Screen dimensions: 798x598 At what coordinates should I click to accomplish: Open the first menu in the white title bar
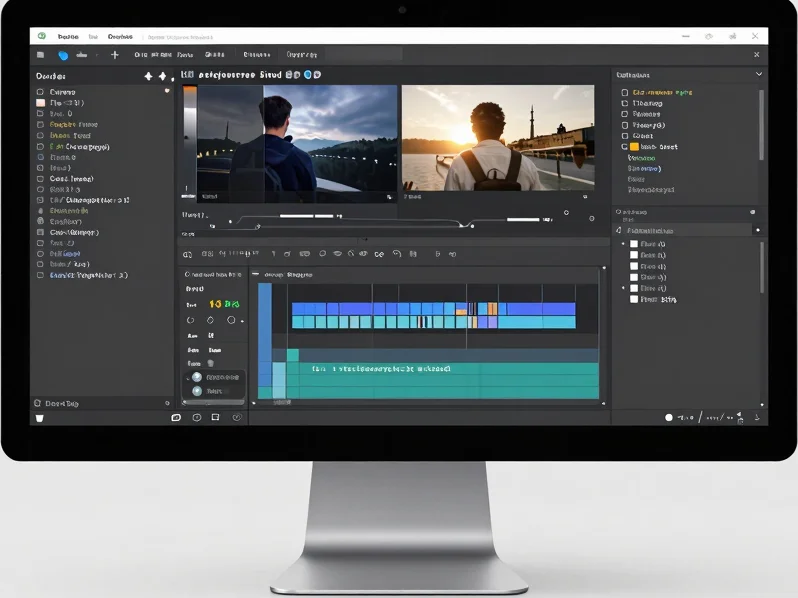pos(68,37)
